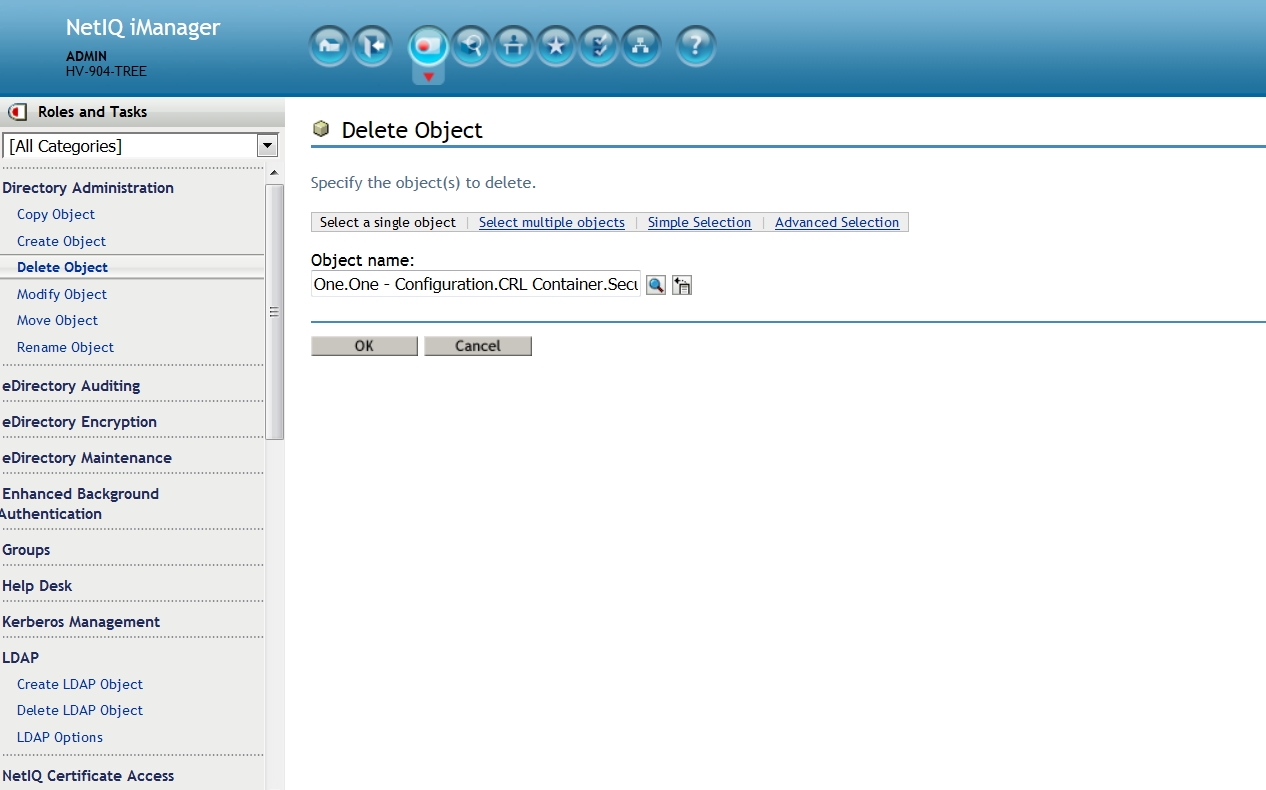Expand the Help Desk category
Image resolution: width=1266 pixels, height=790 pixels.
(x=37, y=586)
